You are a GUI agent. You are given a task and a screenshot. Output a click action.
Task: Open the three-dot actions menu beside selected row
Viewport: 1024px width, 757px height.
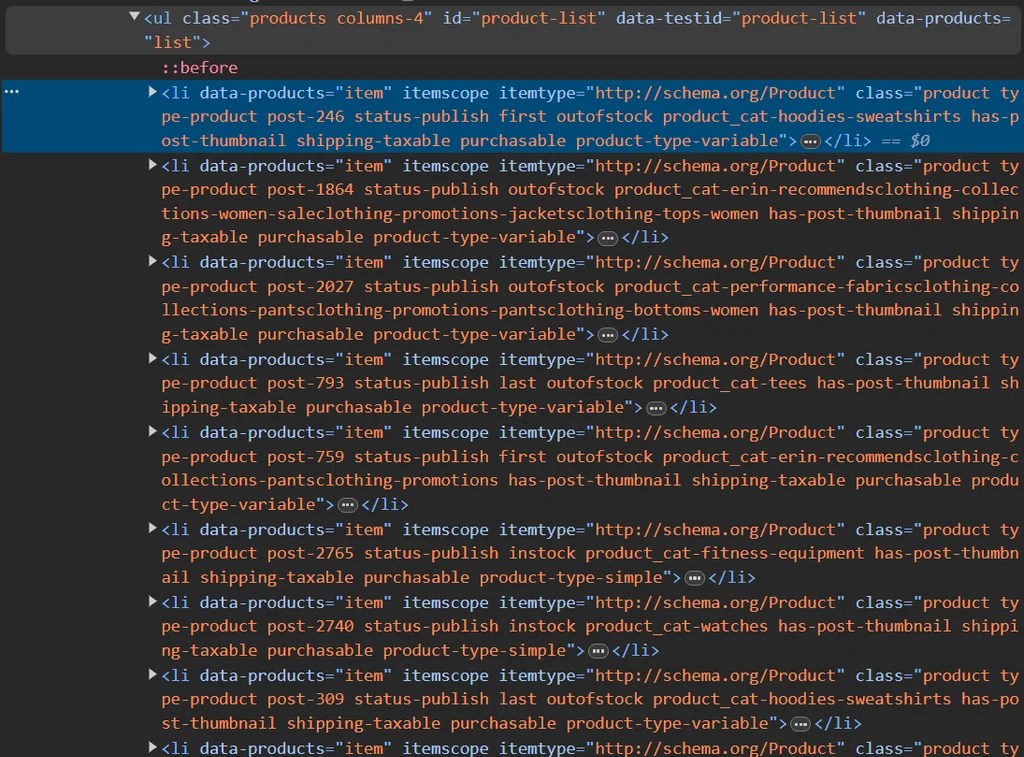[x=12, y=91]
